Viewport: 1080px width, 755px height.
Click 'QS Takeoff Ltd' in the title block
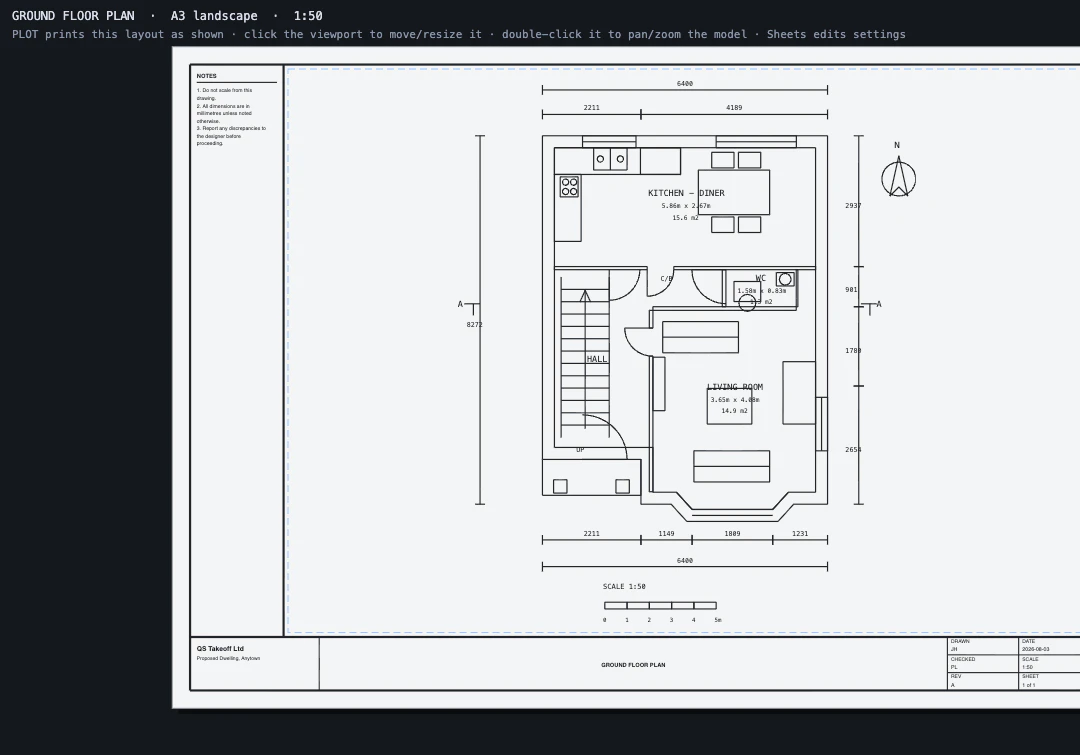coord(220,648)
